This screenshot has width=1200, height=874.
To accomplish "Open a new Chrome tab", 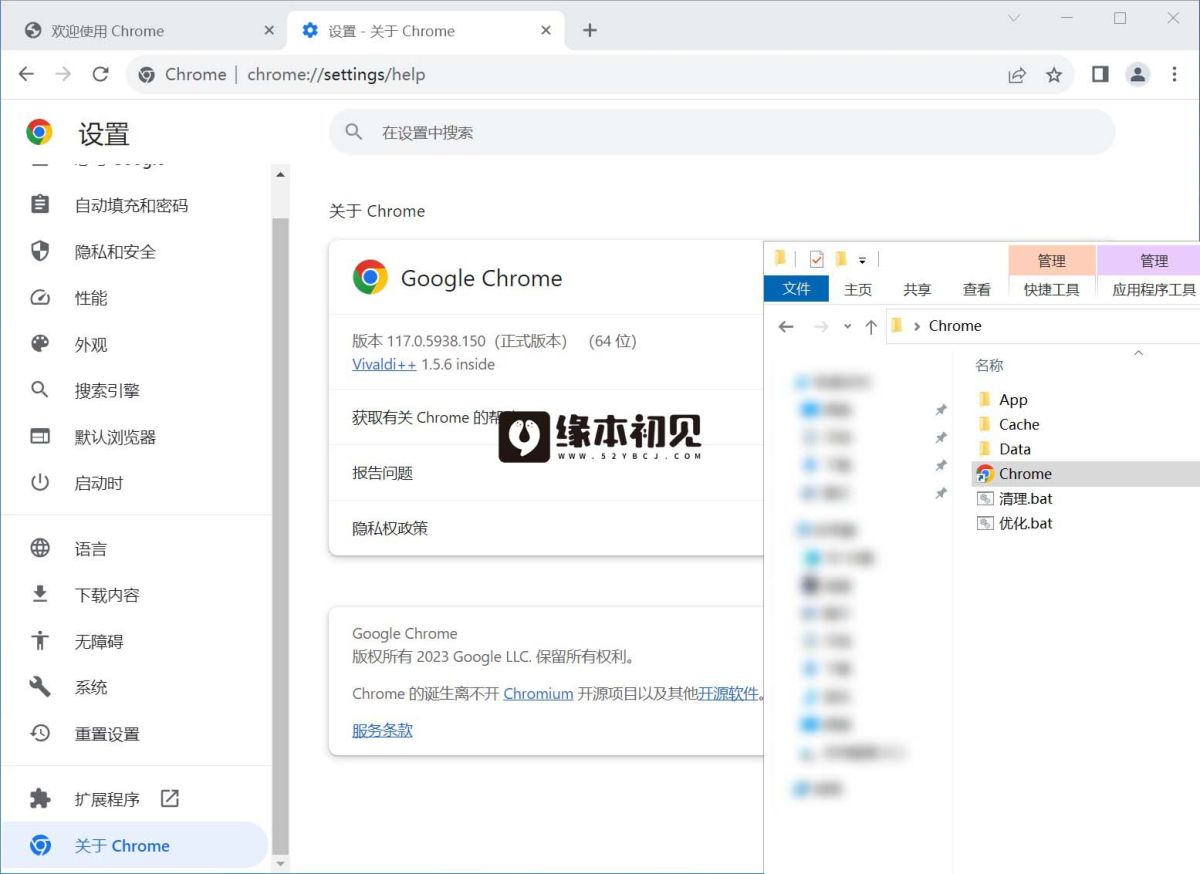I will pyautogui.click(x=590, y=30).
